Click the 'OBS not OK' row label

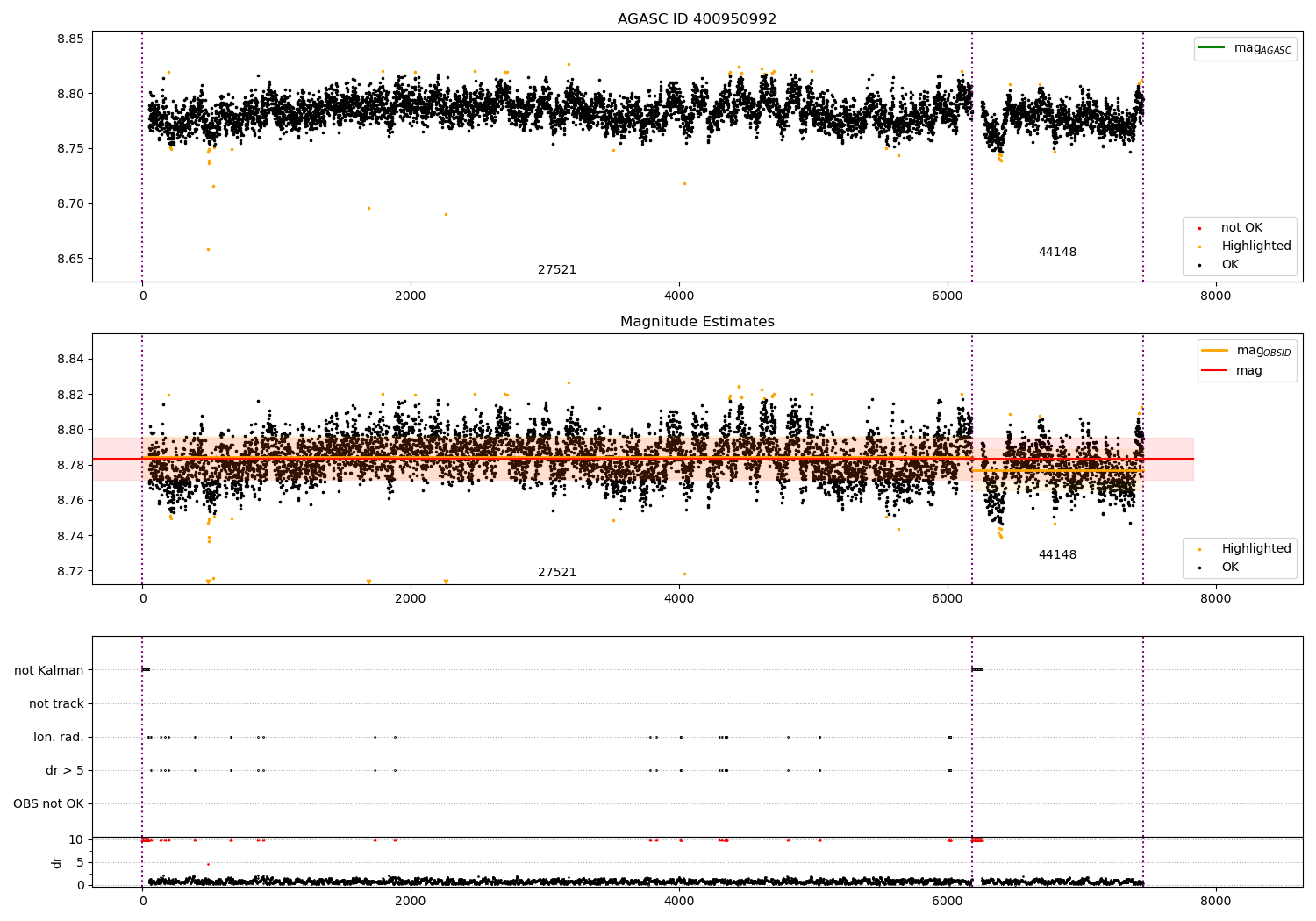pyautogui.click(x=48, y=804)
